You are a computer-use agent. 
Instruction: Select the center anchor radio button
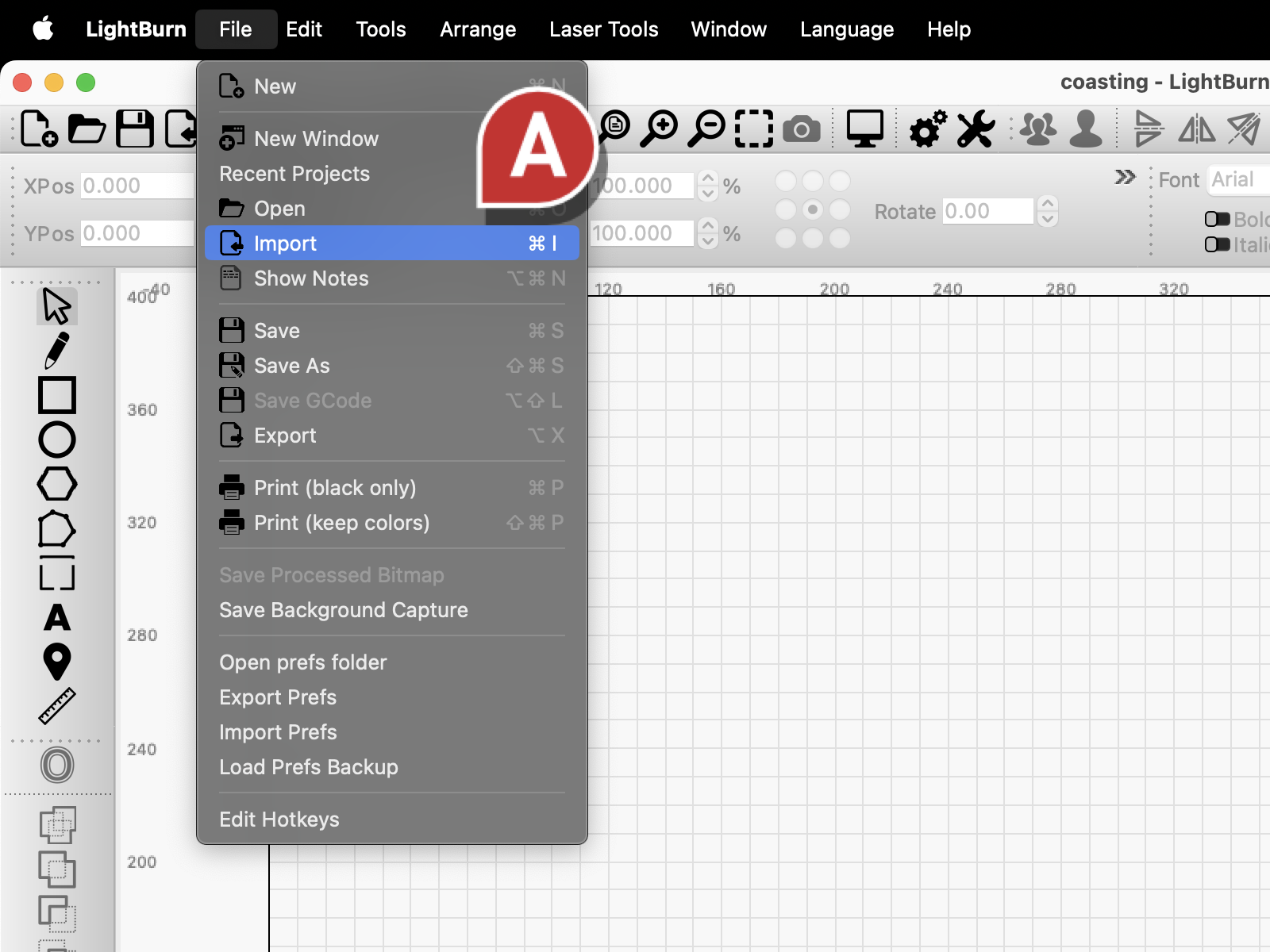pyautogui.click(x=812, y=210)
